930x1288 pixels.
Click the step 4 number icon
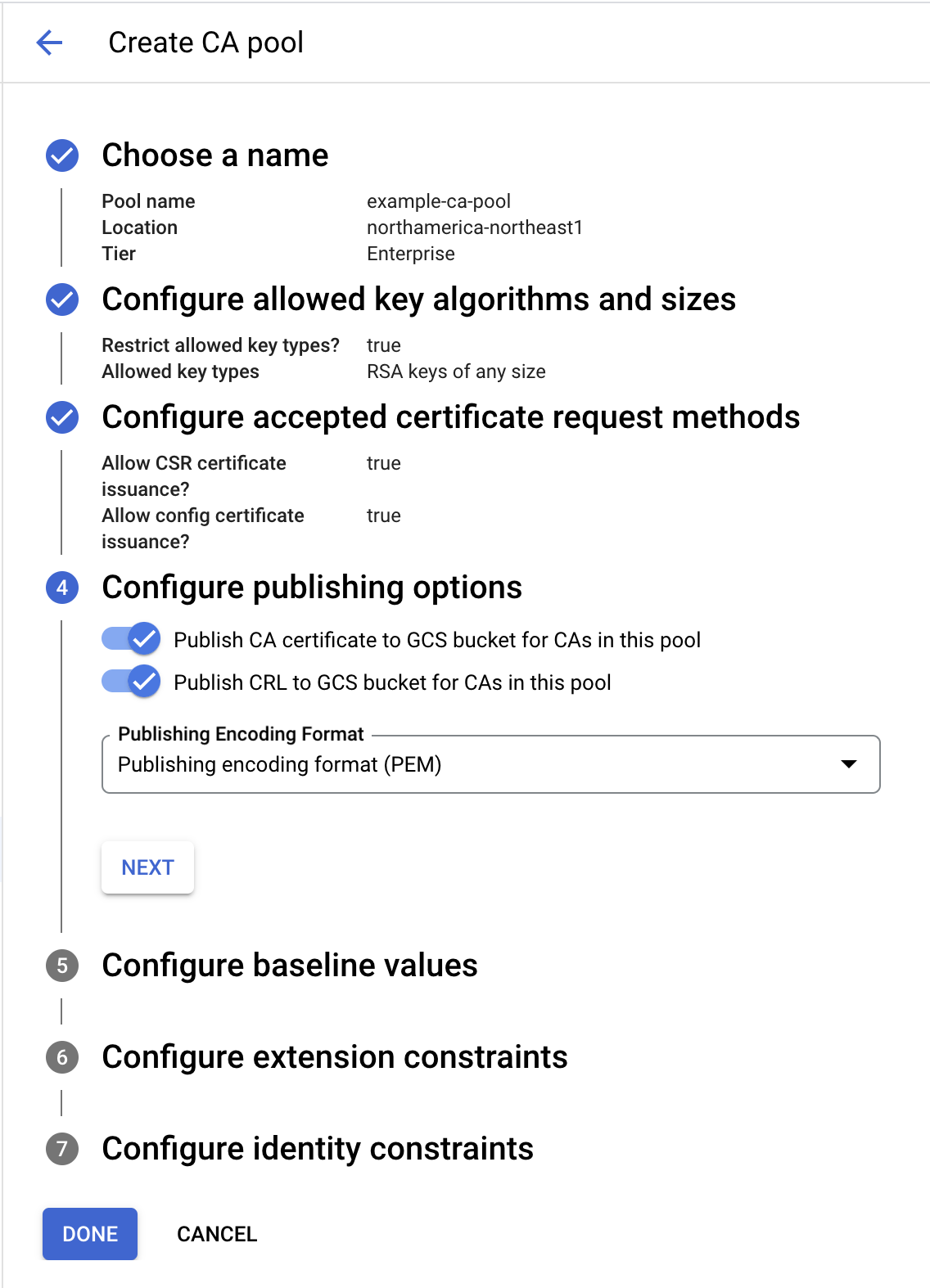click(x=62, y=588)
